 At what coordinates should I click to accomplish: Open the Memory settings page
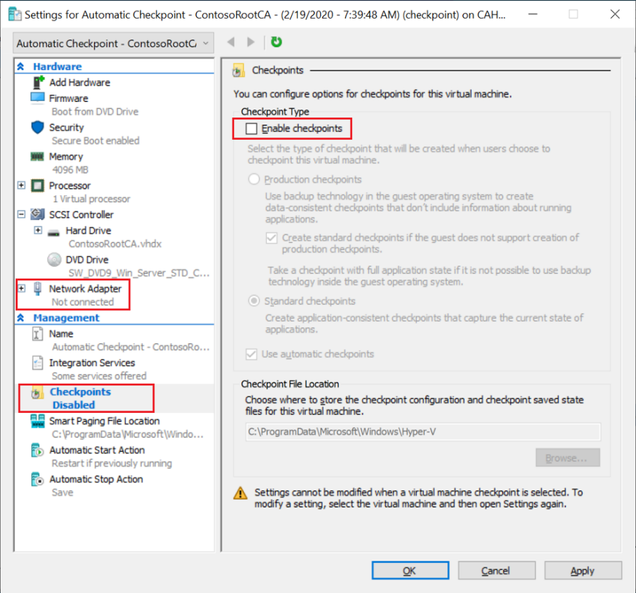point(66,157)
